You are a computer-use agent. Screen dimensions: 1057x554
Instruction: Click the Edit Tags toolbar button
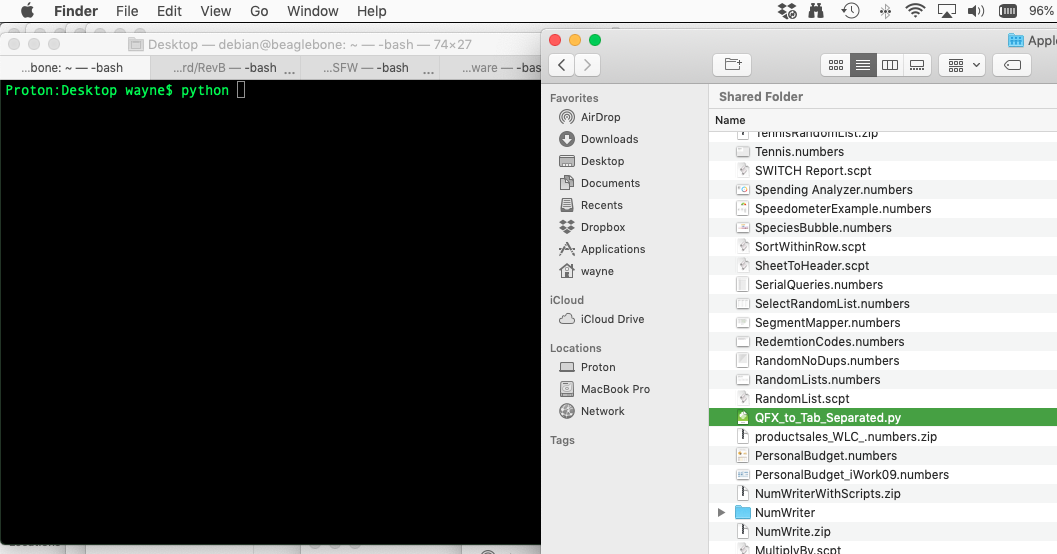click(1012, 65)
